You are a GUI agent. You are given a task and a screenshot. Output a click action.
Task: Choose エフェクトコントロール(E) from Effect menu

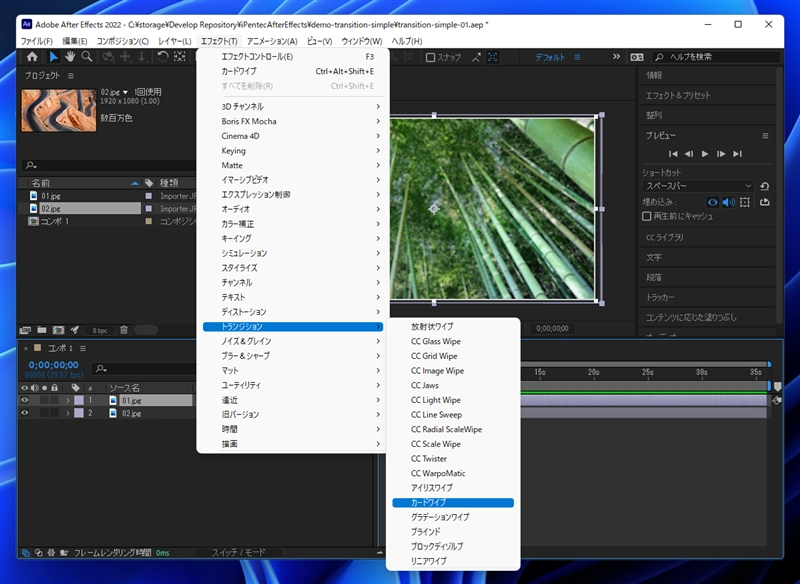tap(293, 57)
